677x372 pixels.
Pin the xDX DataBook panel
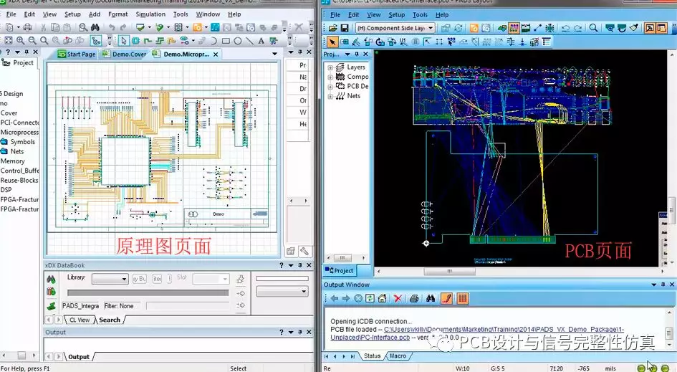(300, 265)
